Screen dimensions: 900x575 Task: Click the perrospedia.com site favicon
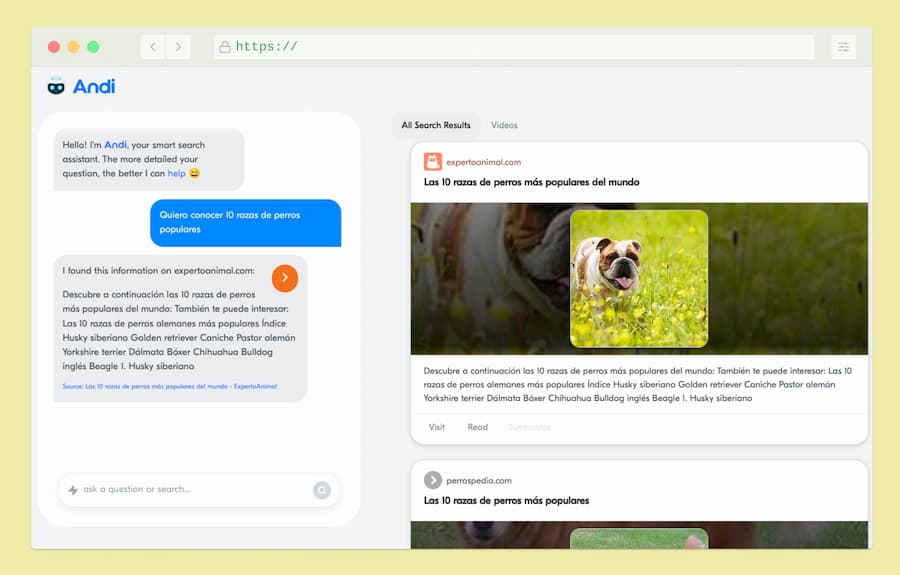point(433,480)
